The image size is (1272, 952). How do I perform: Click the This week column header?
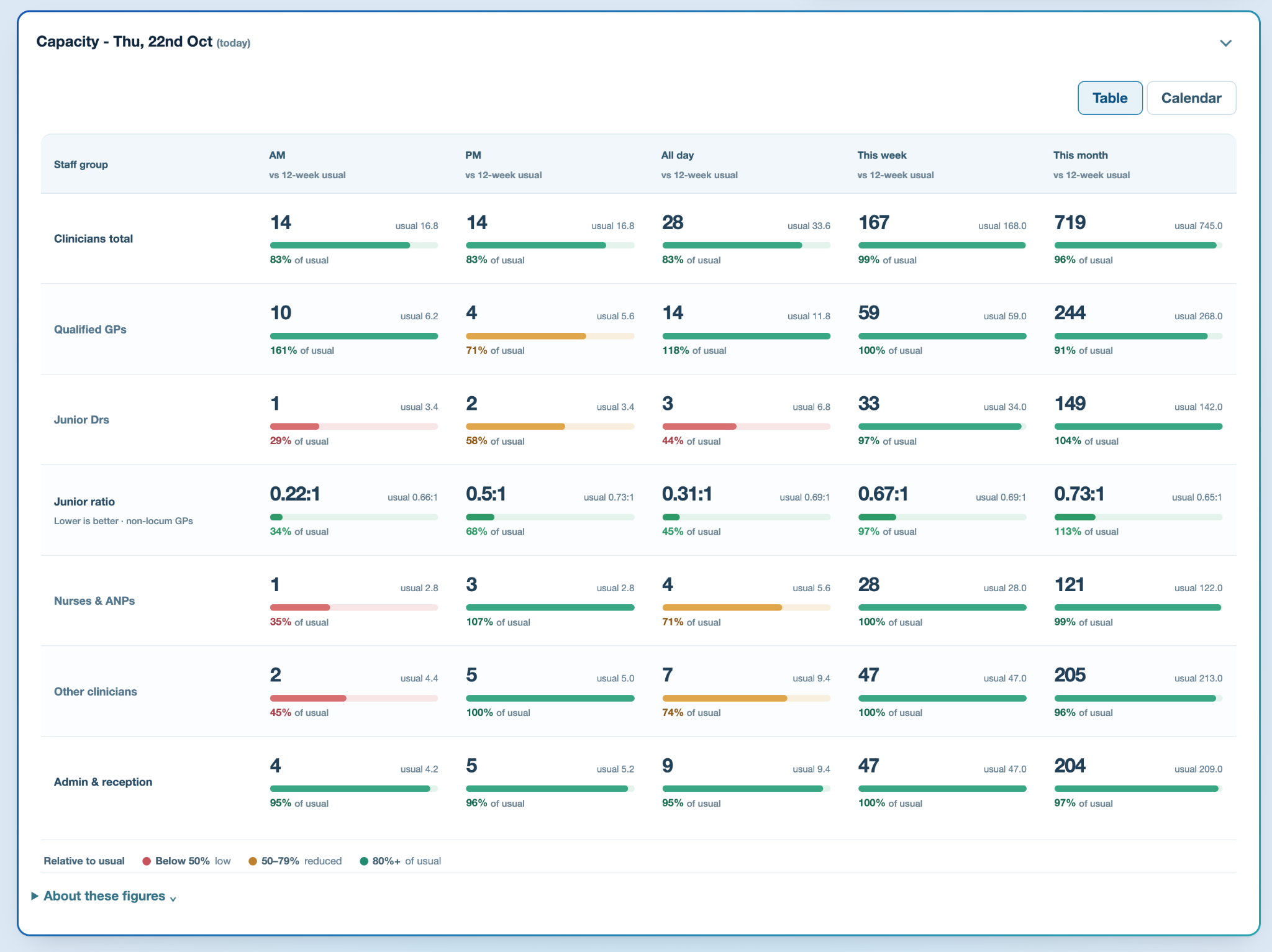tap(882, 155)
